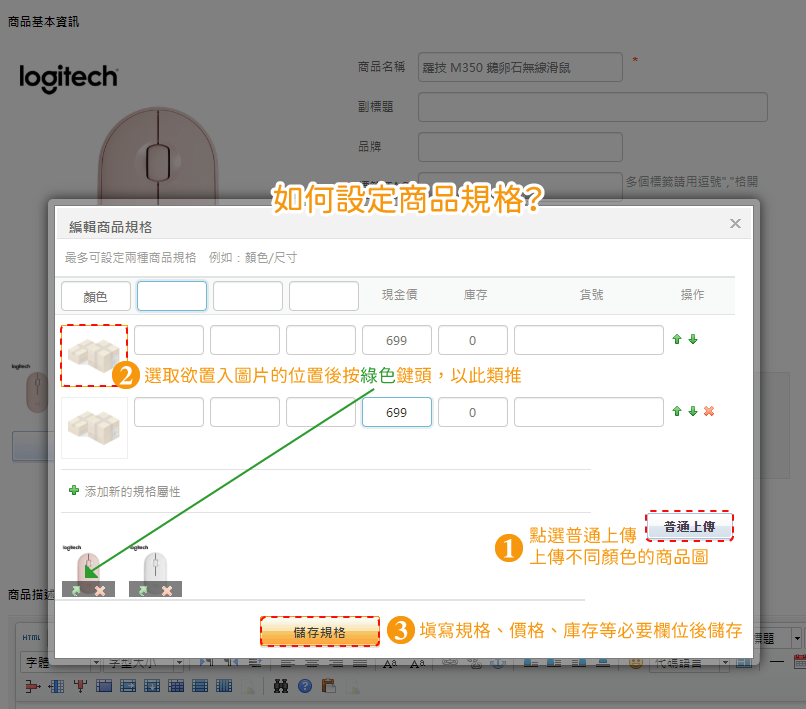Click the 普通上傳 upload button

(x=690, y=526)
